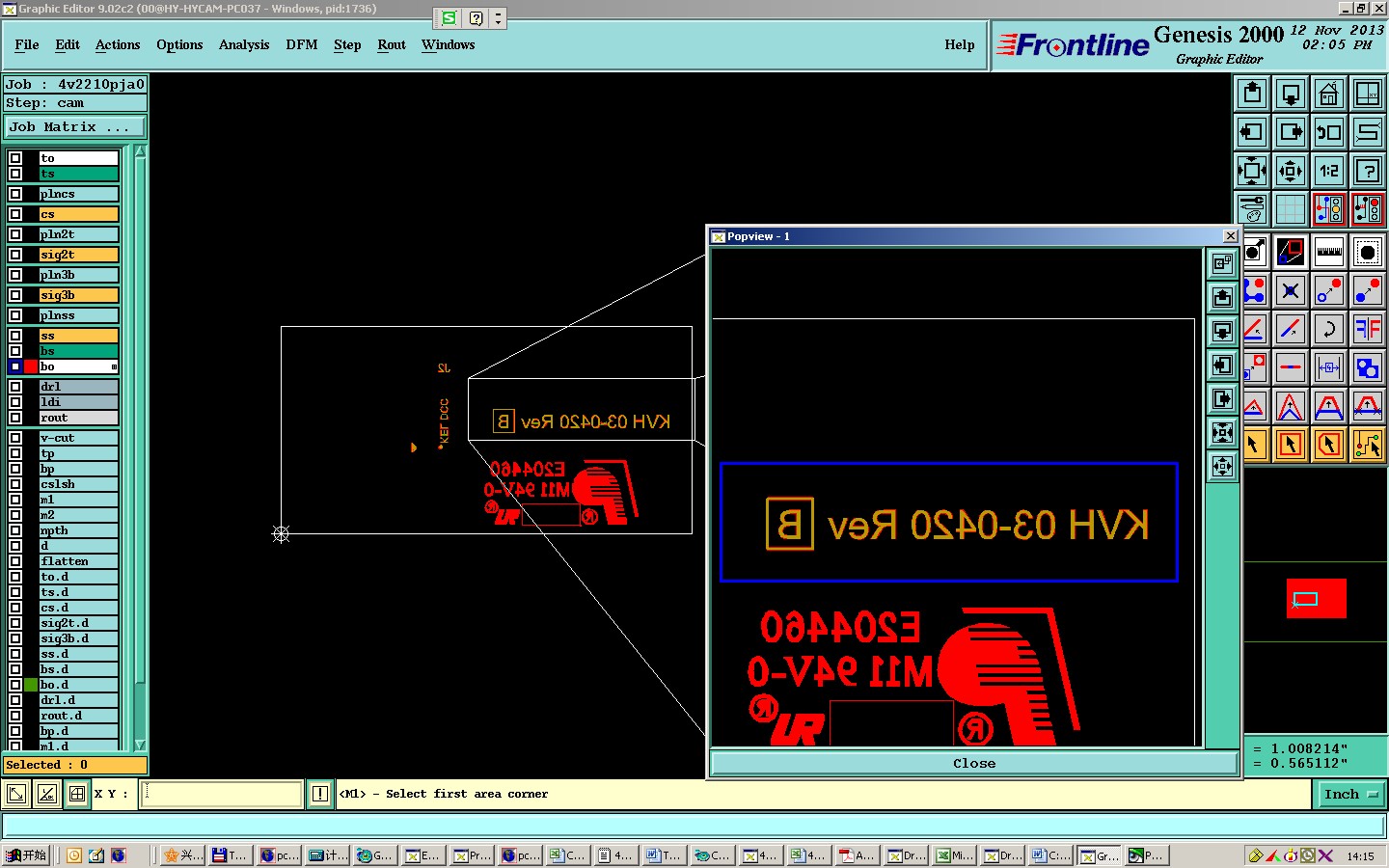Open the toolbar dropdown arrow beside the help icon
1389x868 pixels.
[x=498, y=18]
